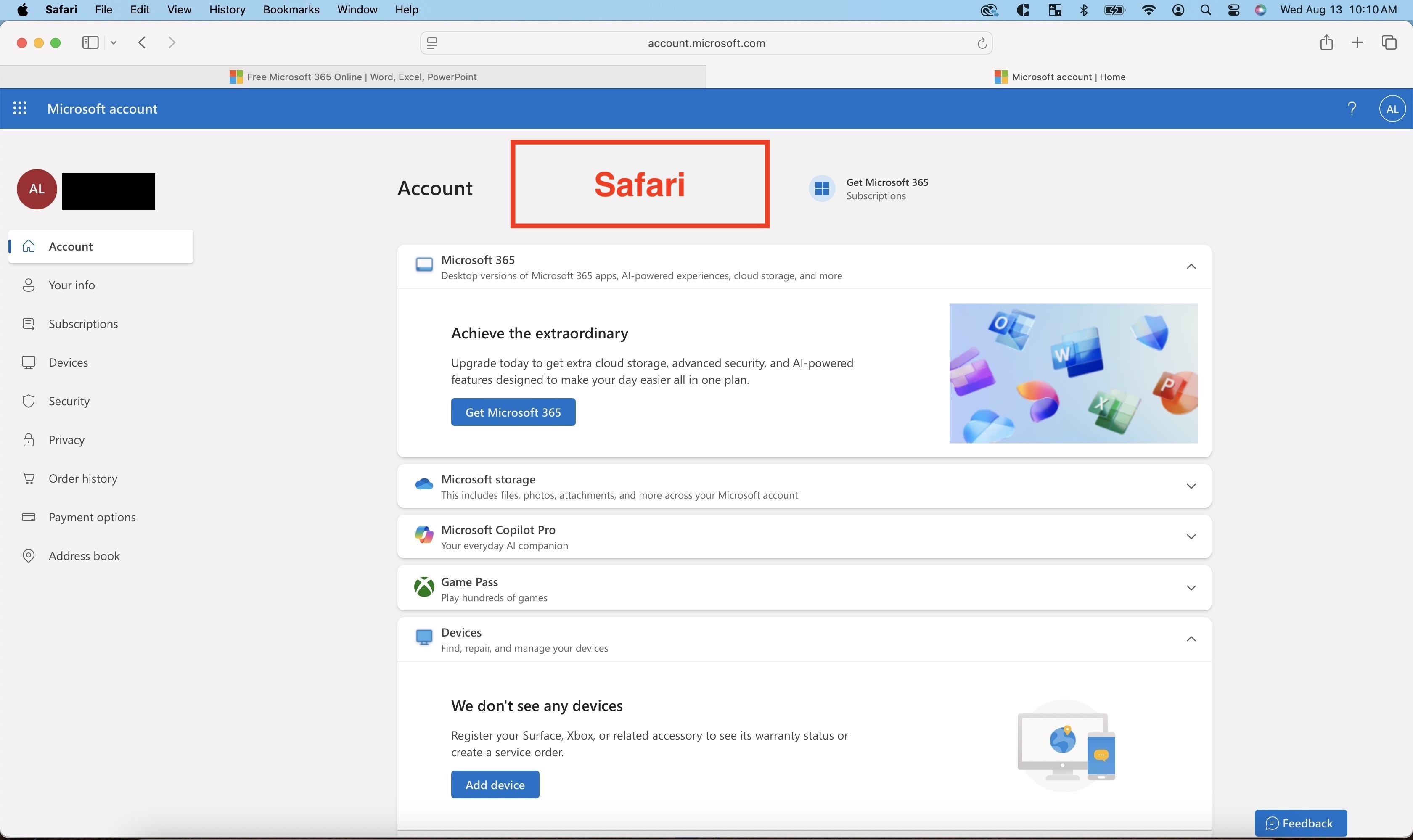Select the Devices item in the sidebar
This screenshot has width=1413, height=840.
click(x=68, y=362)
